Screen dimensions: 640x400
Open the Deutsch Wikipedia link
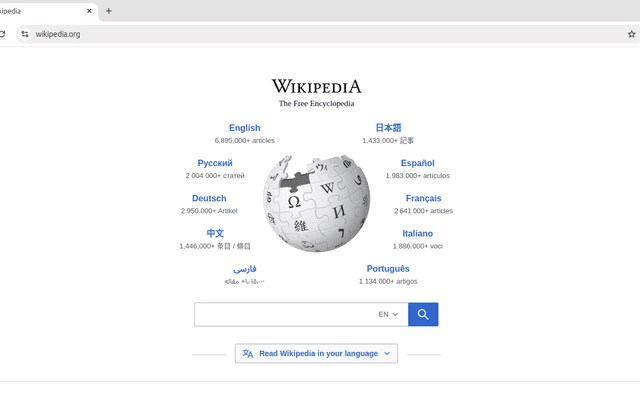[x=209, y=198]
